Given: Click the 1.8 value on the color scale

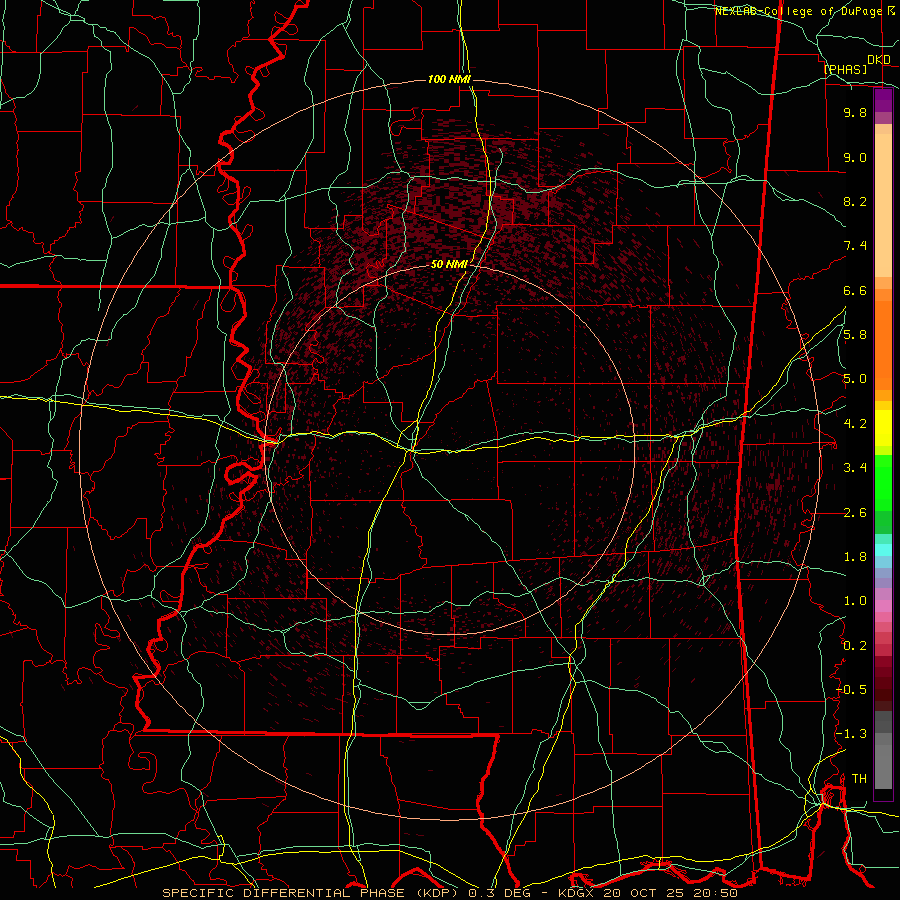Looking at the screenshot, I should (x=855, y=557).
